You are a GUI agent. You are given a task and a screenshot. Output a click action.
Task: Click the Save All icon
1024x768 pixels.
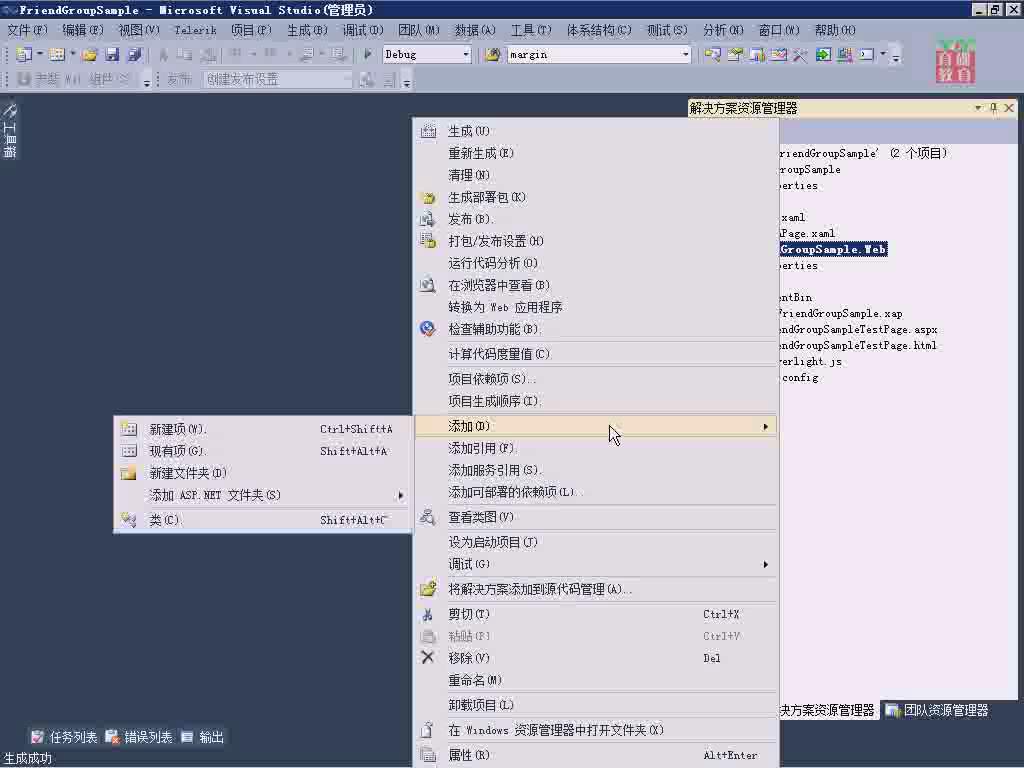pos(135,55)
